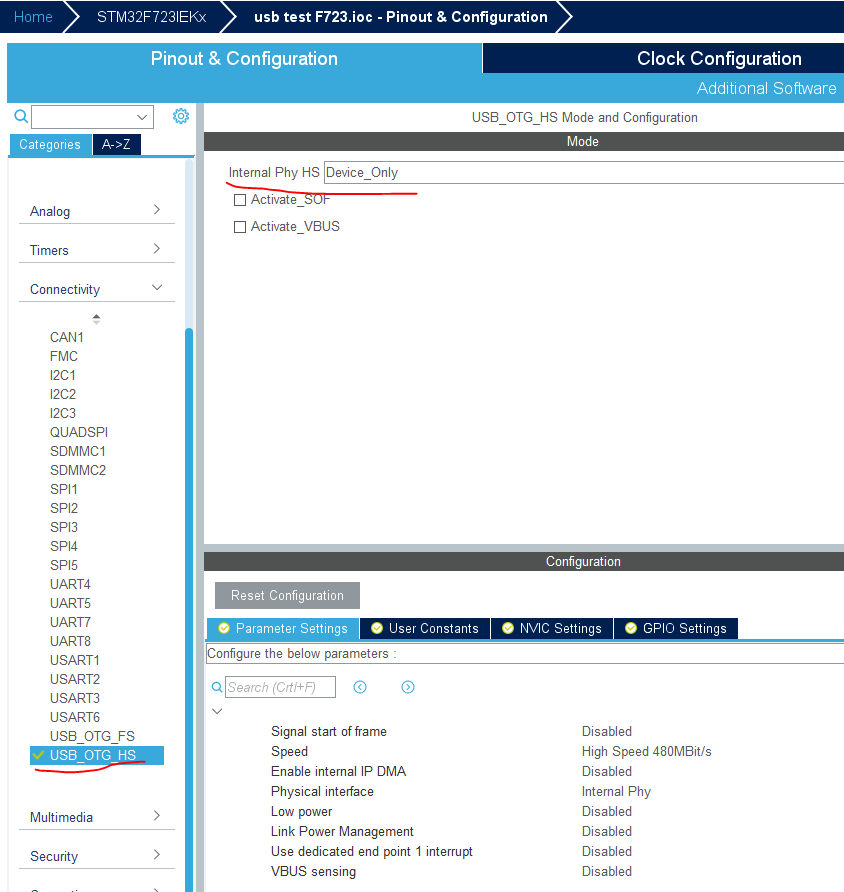Open the Internal Phy HS mode dropdown
Viewport: 844px width, 892px height.
click(584, 172)
